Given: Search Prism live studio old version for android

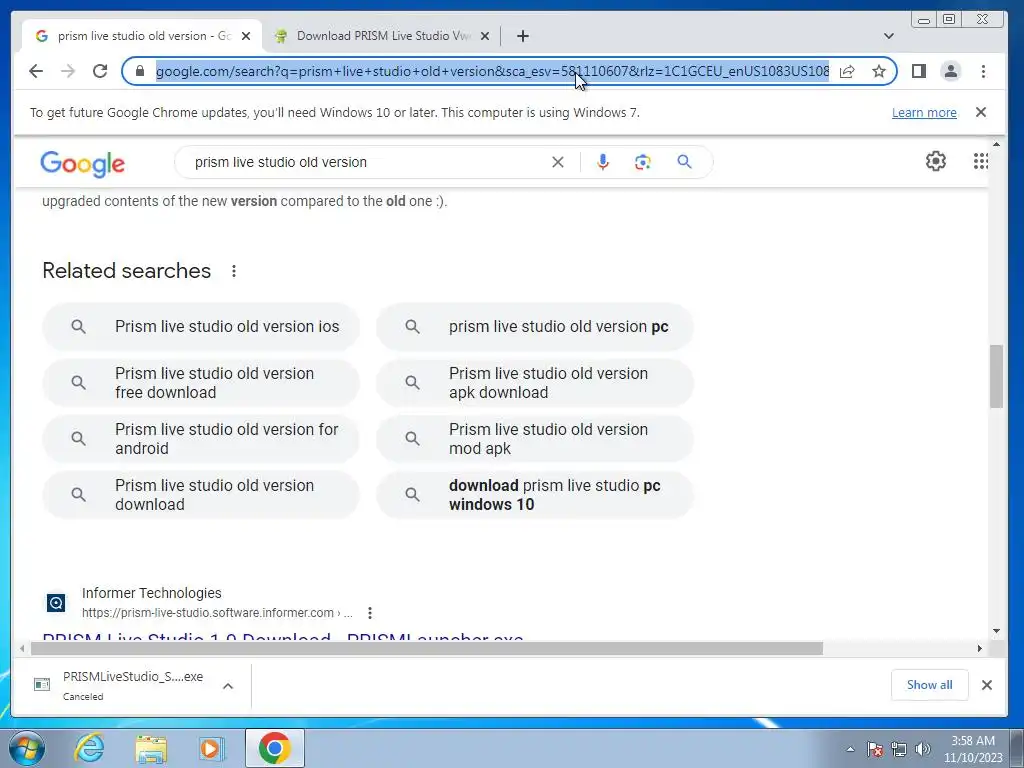Looking at the screenshot, I should [201, 439].
